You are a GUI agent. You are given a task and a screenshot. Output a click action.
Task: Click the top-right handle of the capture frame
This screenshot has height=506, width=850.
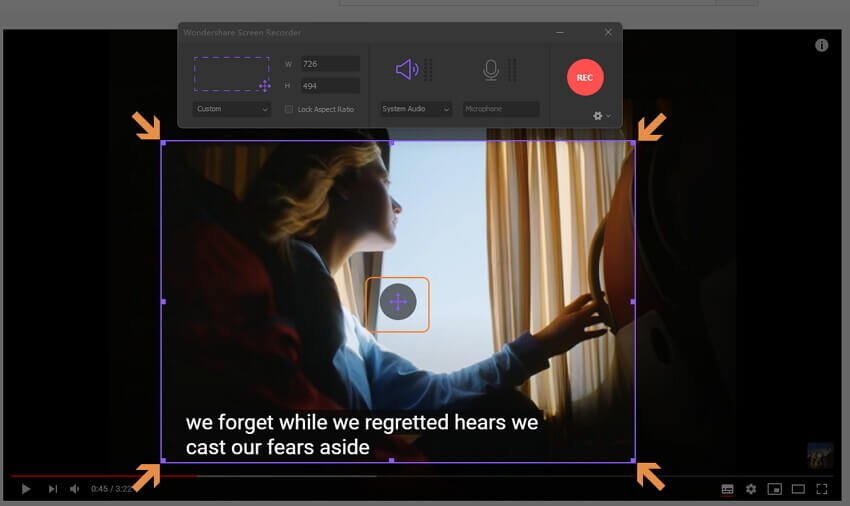pyautogui.click(x=633, y=143)
